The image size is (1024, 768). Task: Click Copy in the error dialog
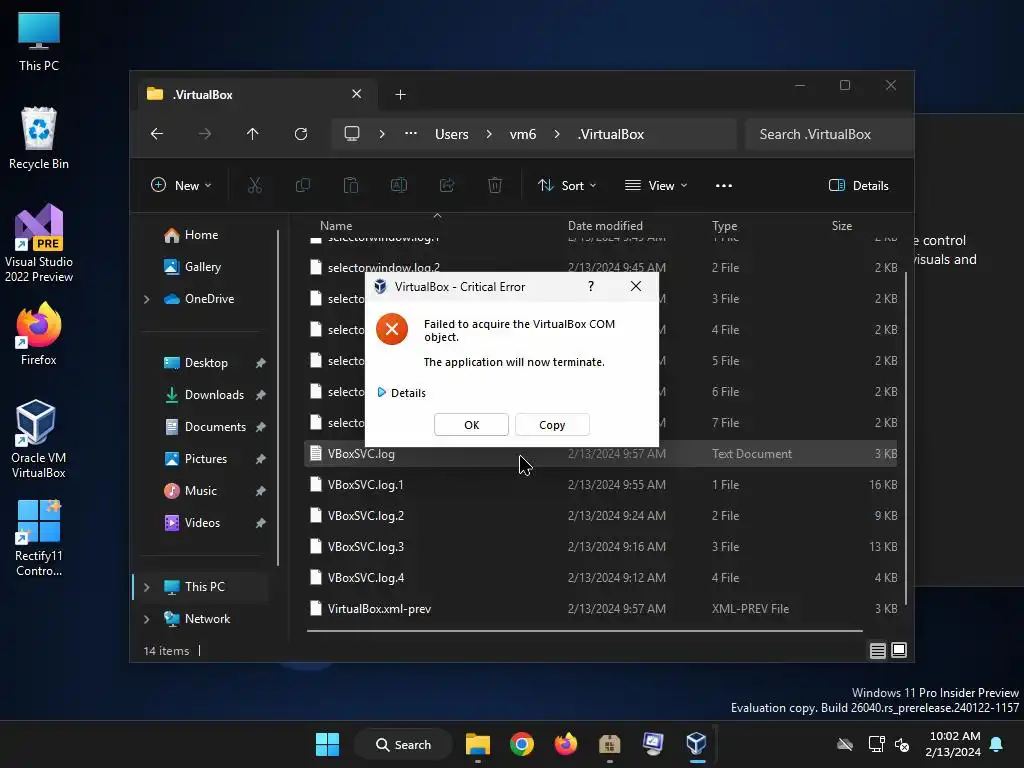pos(552,424)
